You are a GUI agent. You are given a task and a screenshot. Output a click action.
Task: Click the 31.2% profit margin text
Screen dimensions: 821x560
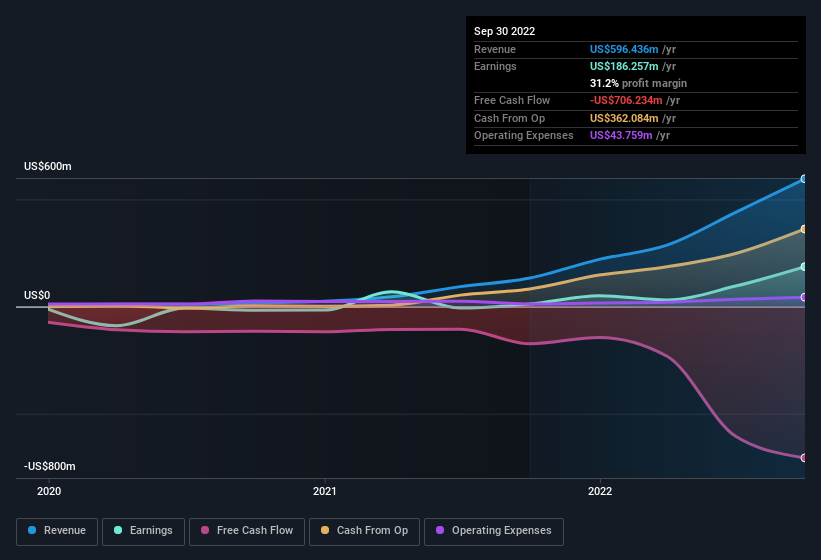638,83
